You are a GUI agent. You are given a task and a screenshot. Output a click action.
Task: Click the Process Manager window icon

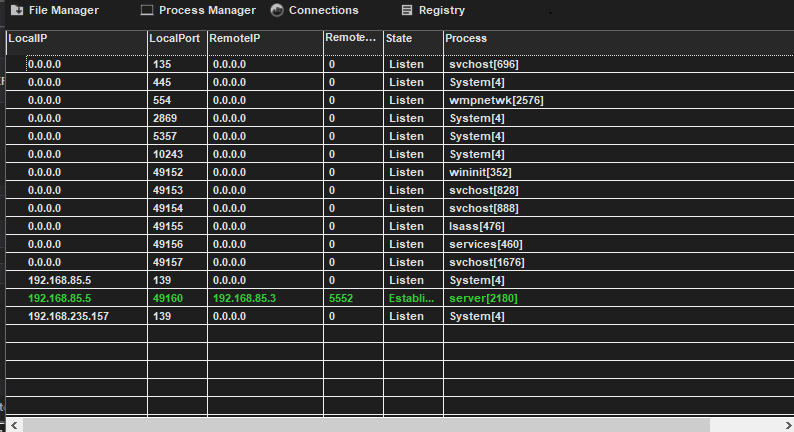pos(147,10)
